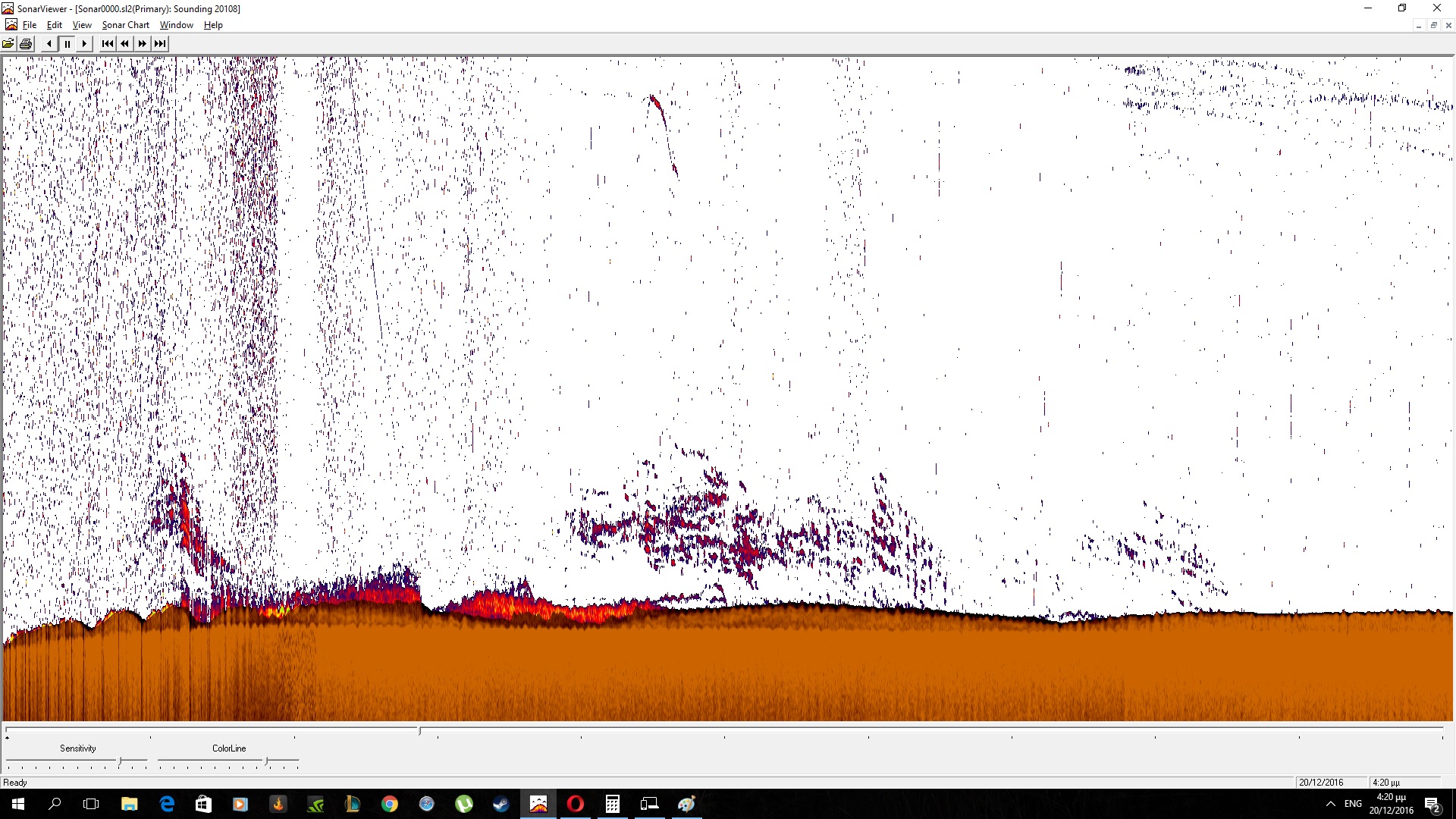Viewport: 1456px width, 819px height.
Task: Click the Open file folder icon
Action: pyautogui.click(x=8, y=44)
